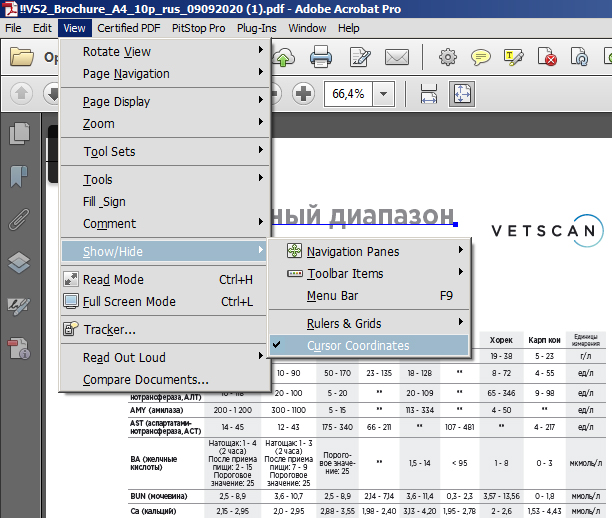The width and height of the screenshot is (612, 518).
Task: Add a sticky note comment icon
Action: click(480, 57)
